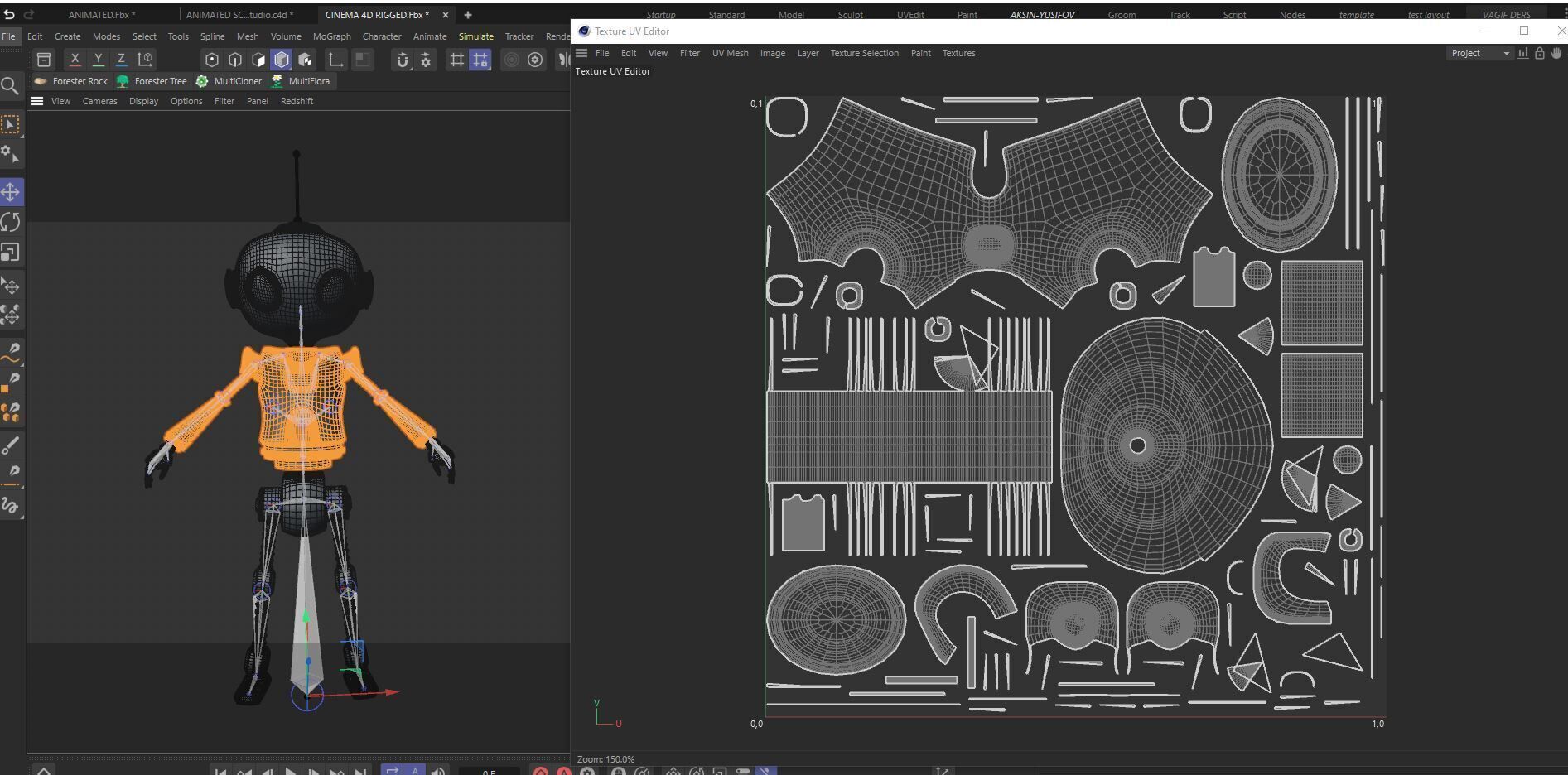
Task: Select the Brush paint tool
Action: click(11, 445)
